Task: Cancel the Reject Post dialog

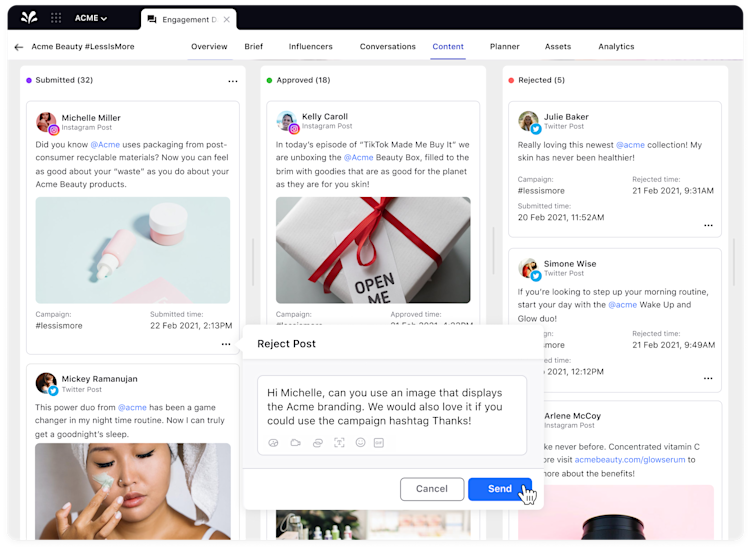Action: [432, 489]
